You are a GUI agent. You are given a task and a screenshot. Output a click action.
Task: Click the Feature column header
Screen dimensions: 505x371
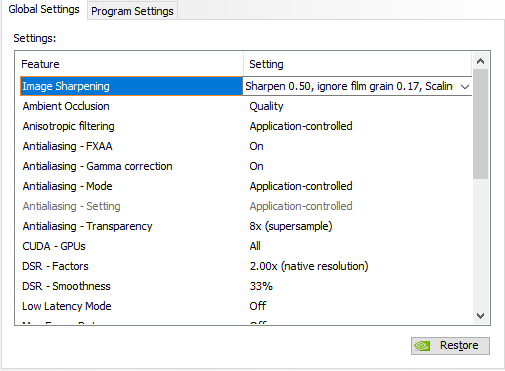coord(131,64)
